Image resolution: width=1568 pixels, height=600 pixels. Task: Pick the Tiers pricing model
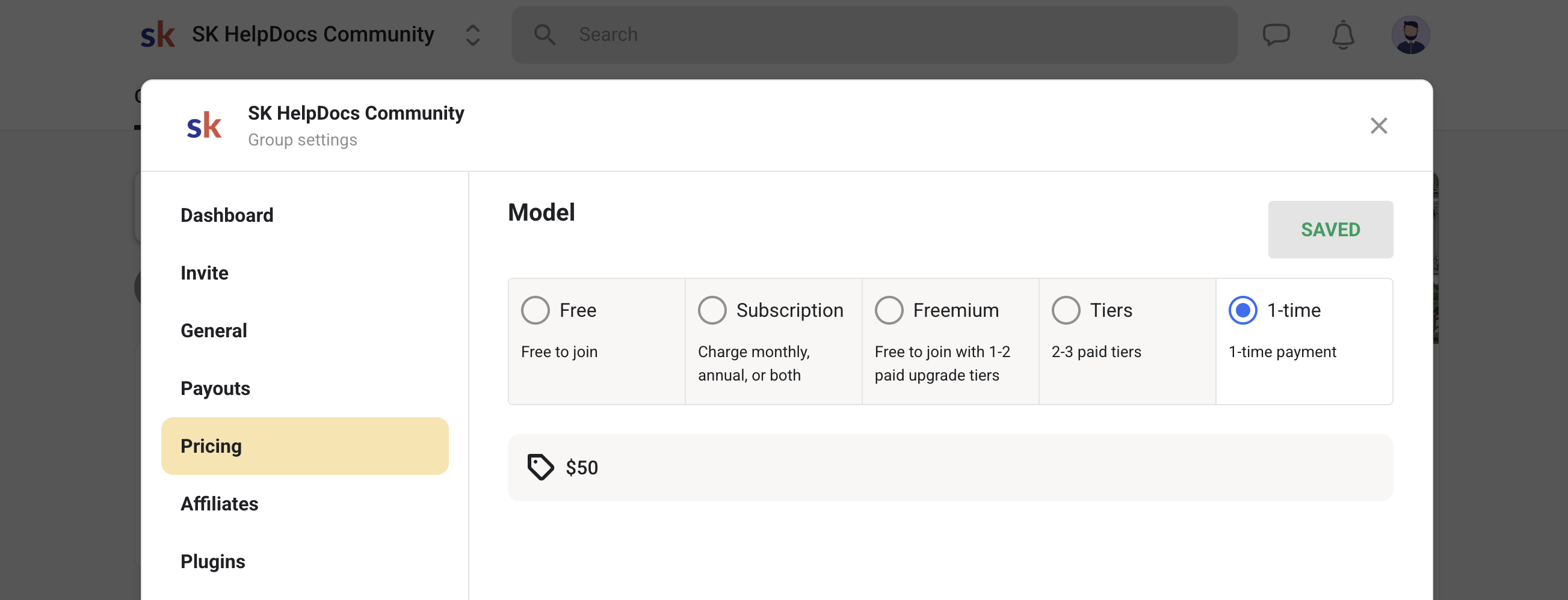point(1065,310)
